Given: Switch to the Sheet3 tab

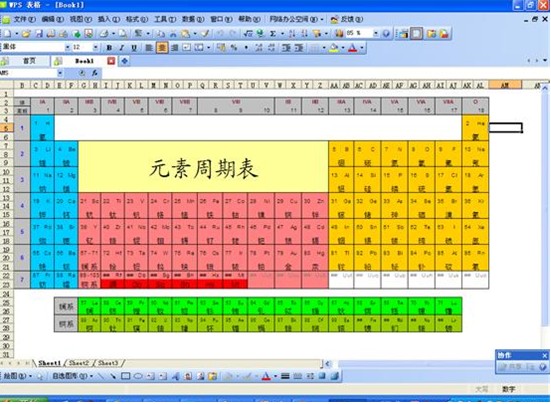Looking at the screenshot, I should pos(108,363).
